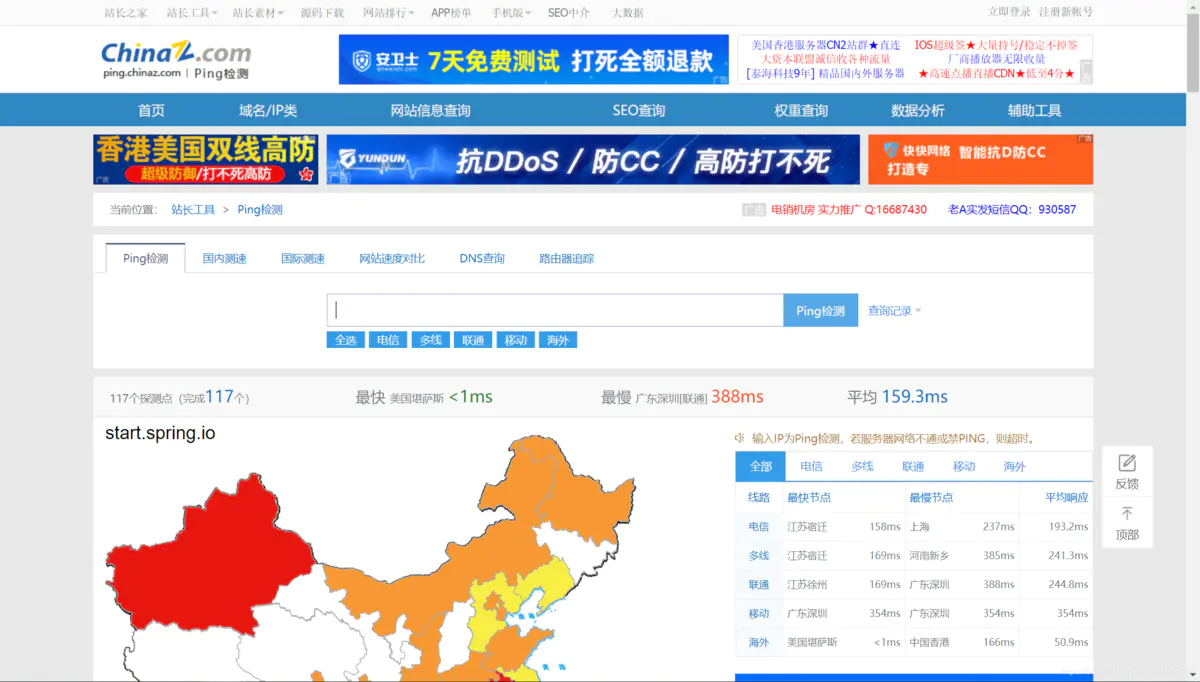This screenshot has width=1200, height=682.
Task: Click the ChinaZ.com site logo
Action: [176, 58]
